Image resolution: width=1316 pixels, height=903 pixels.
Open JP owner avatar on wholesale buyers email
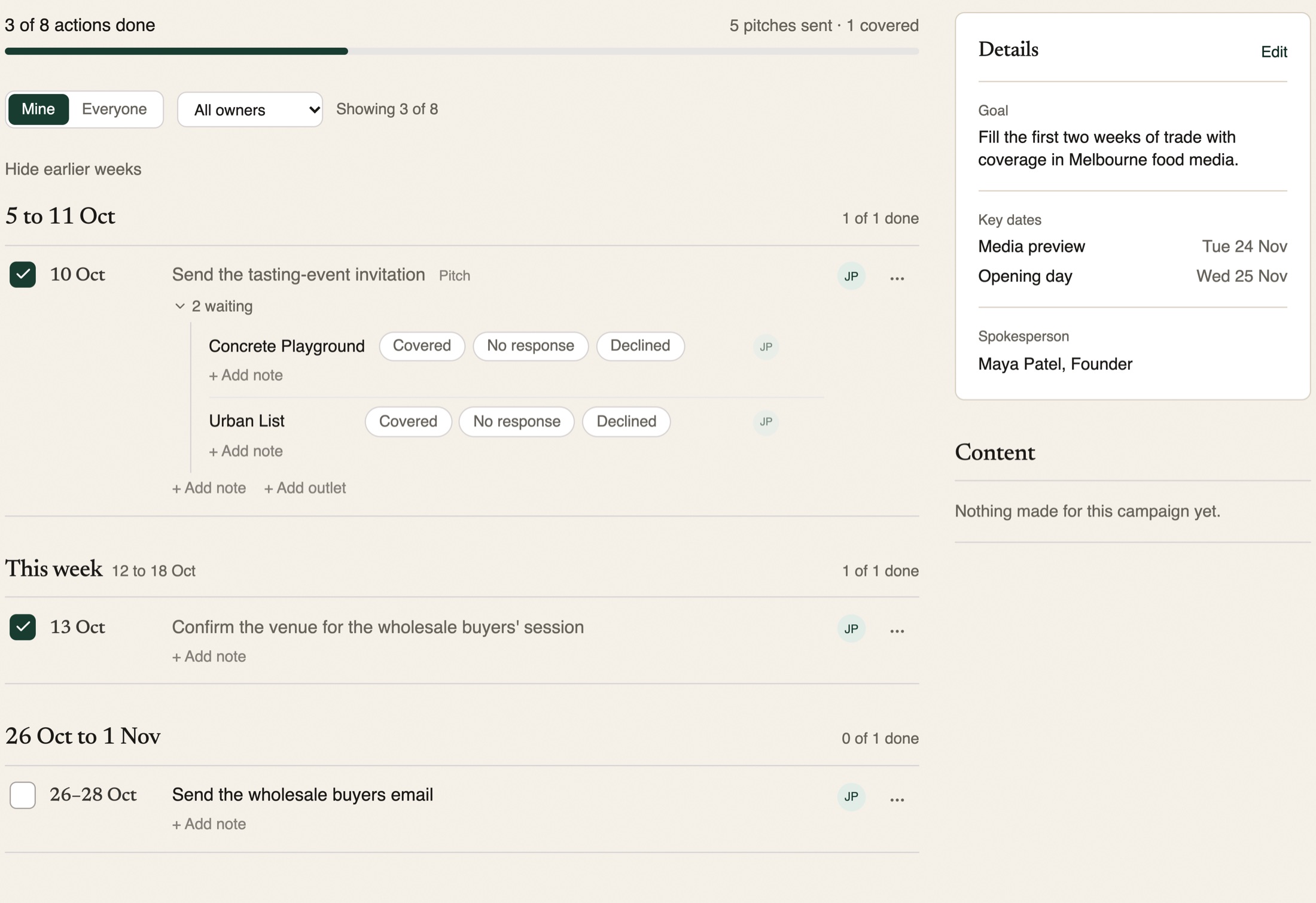click(x=851, y=796)
